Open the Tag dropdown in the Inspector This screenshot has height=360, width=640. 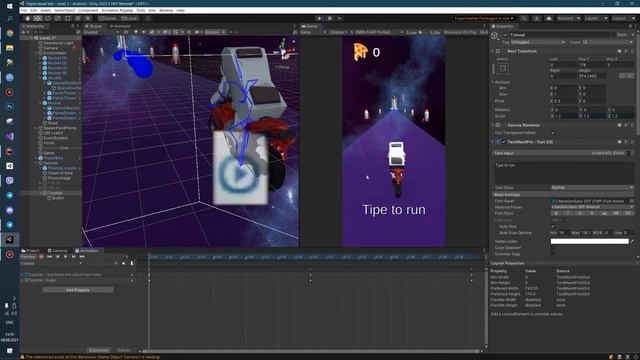[538, 42]
